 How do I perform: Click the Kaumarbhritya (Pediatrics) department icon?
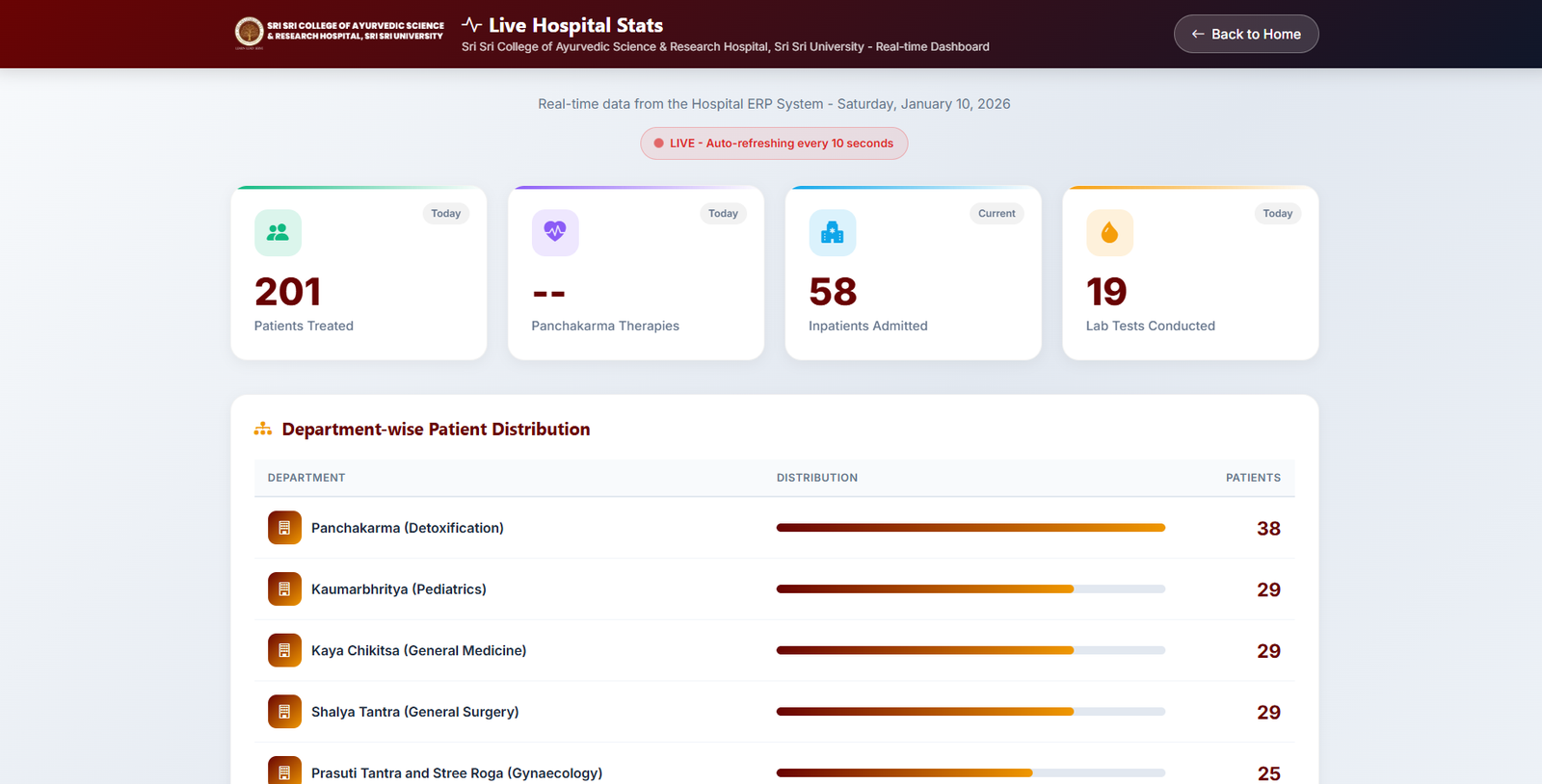pos(284,589)
